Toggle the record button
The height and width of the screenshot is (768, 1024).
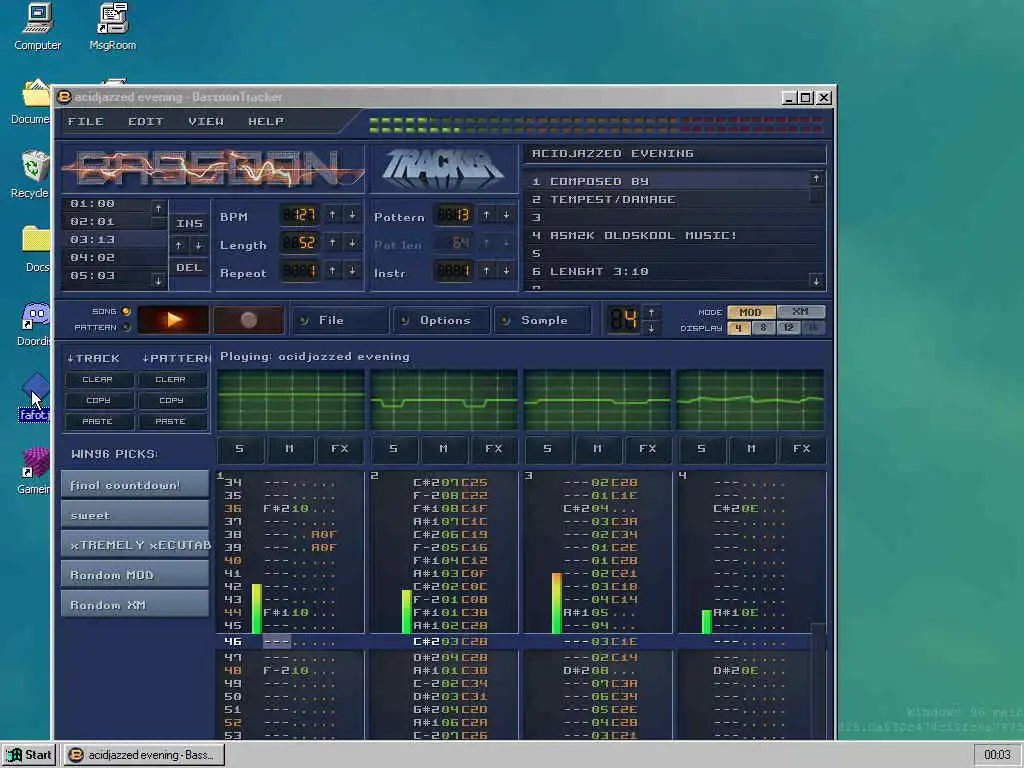pos(248,319)
